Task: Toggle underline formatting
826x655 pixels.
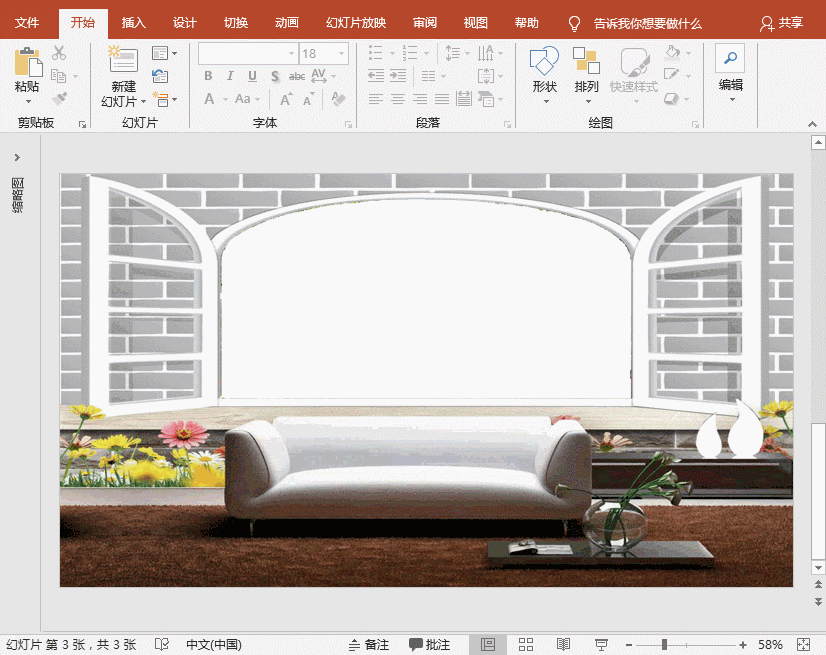Action: coord(252,76)
